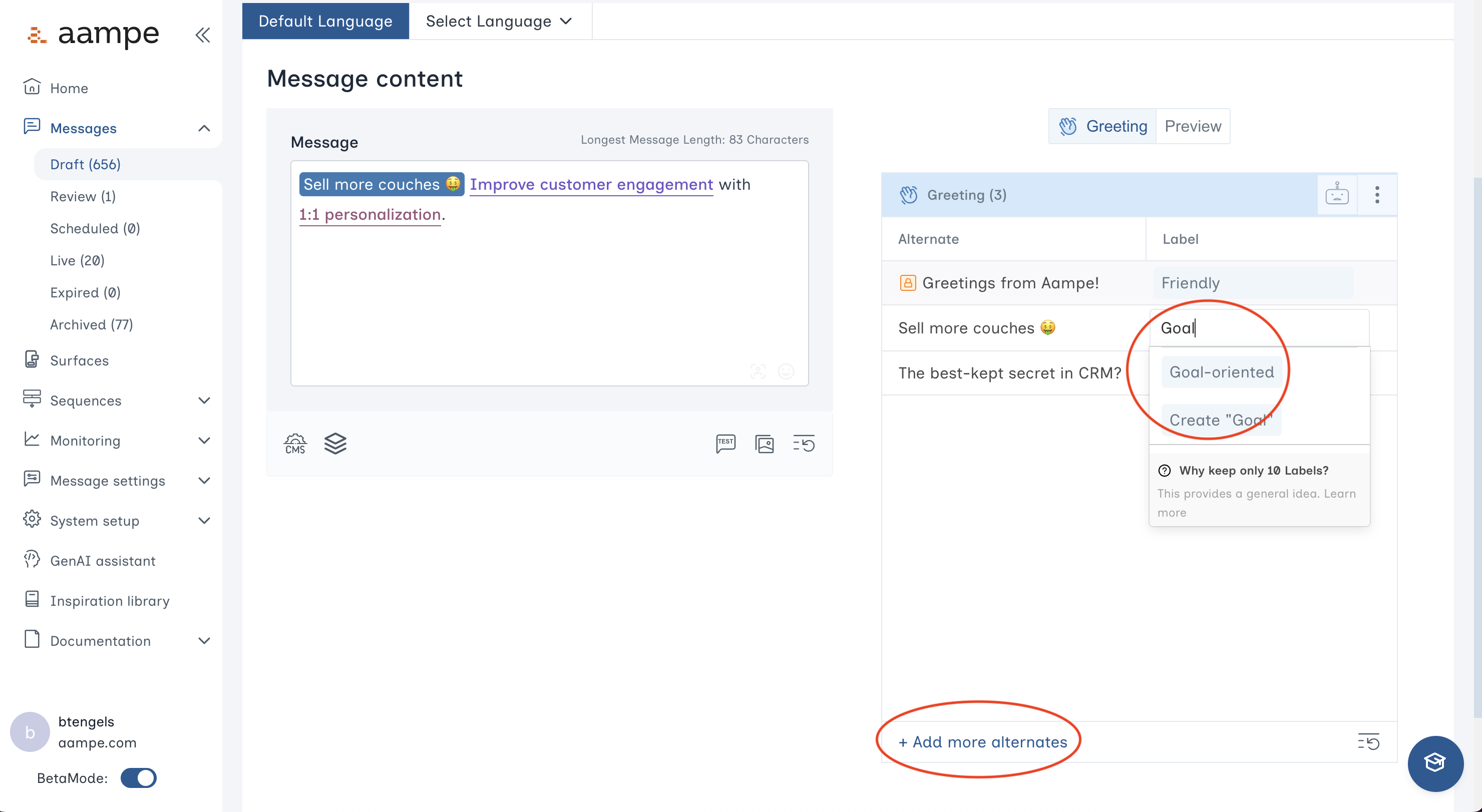Collapse the sidebar with double chevron
The image size is (1482, 812).
[202, 35]
